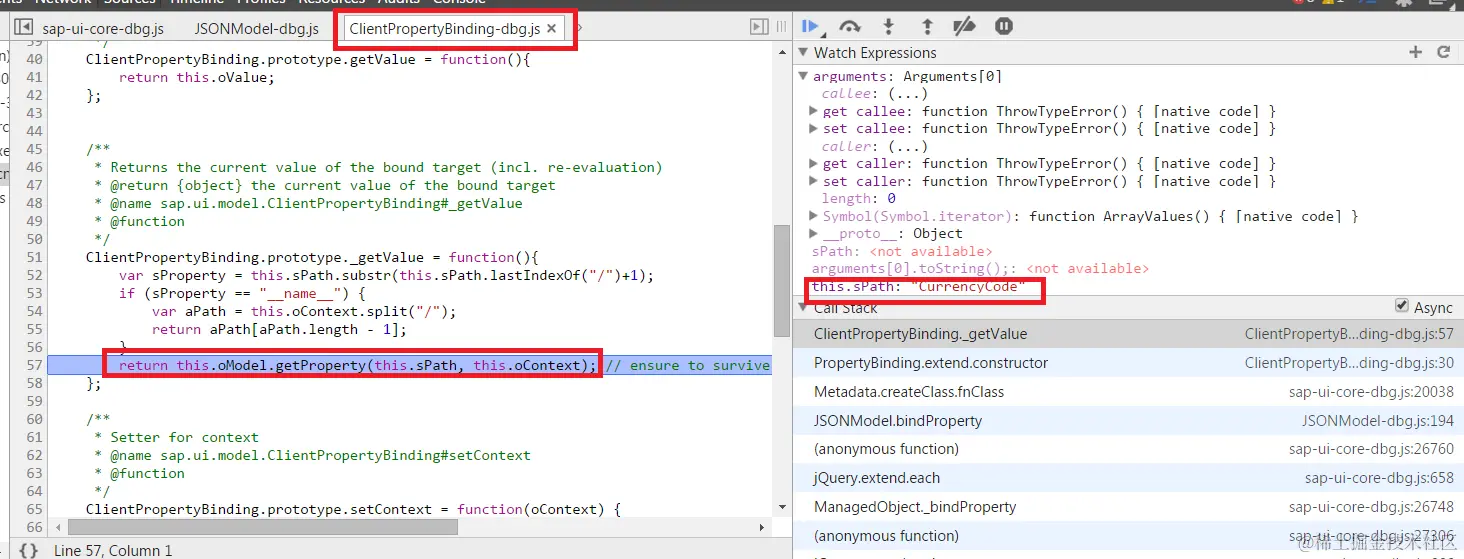Expand the 'set callee' function entry

(x=814, y=128)
